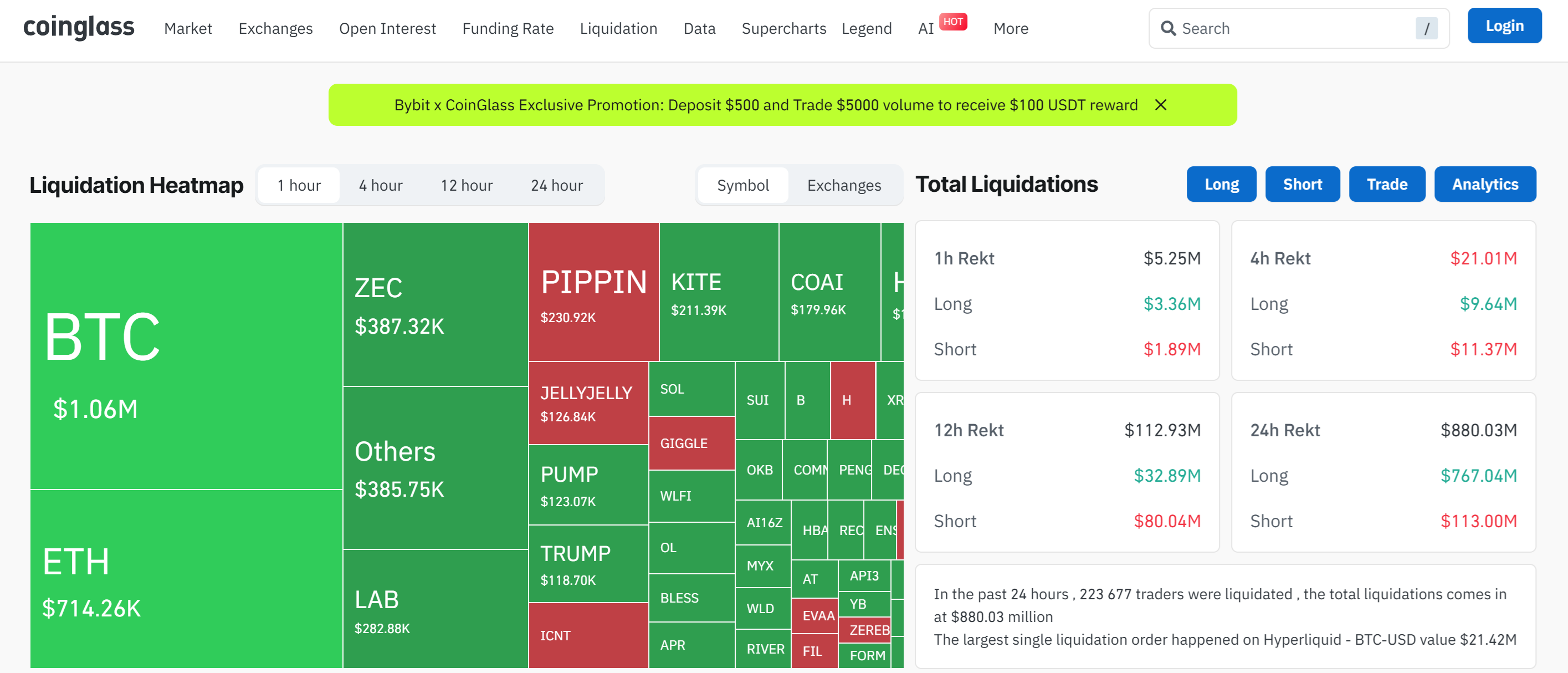Click the Short button
1568x673 pixels.
point(1302,184)
